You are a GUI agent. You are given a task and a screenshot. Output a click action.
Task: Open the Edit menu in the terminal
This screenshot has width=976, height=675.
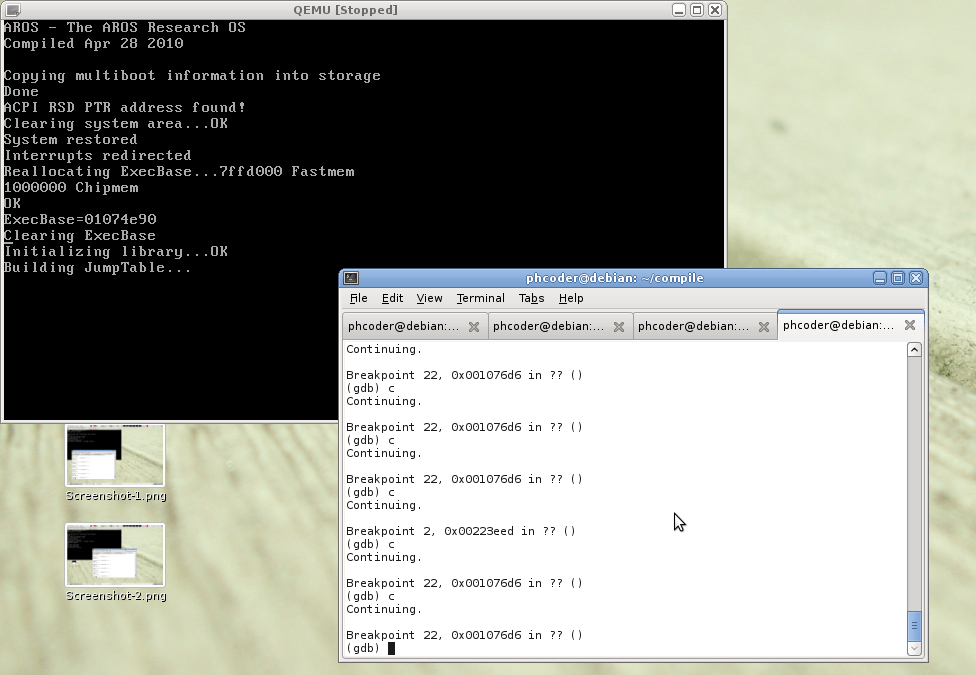click(x=392, y=298)
